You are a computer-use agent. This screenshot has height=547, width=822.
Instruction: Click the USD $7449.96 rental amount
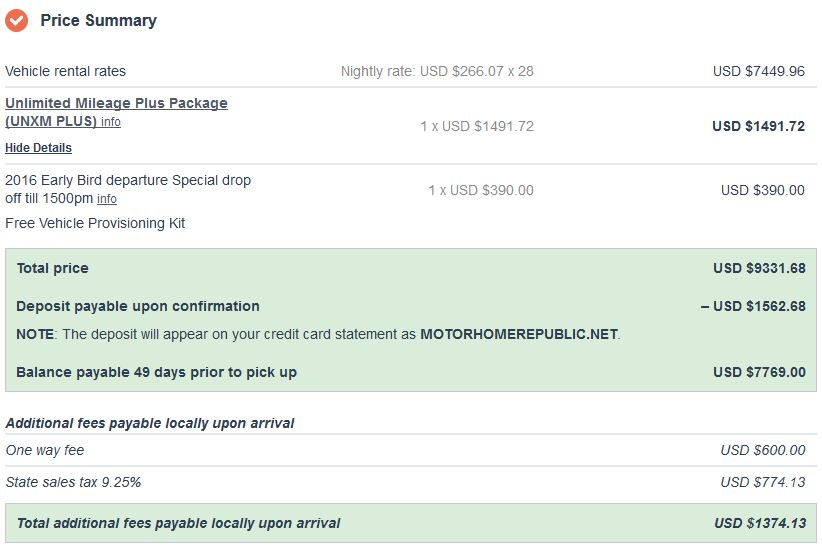coord(758,71)
